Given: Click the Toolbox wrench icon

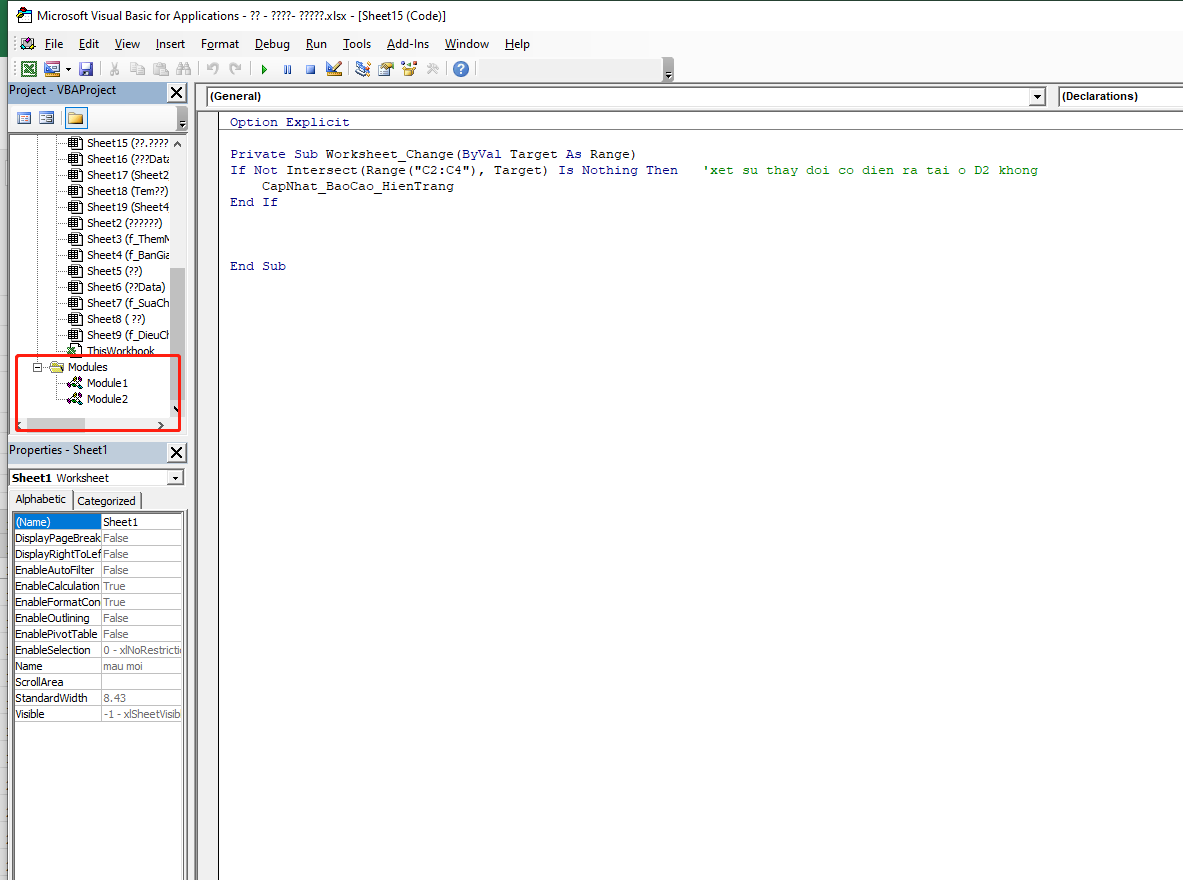Looking at the screenshot, I should coord(432,69).
